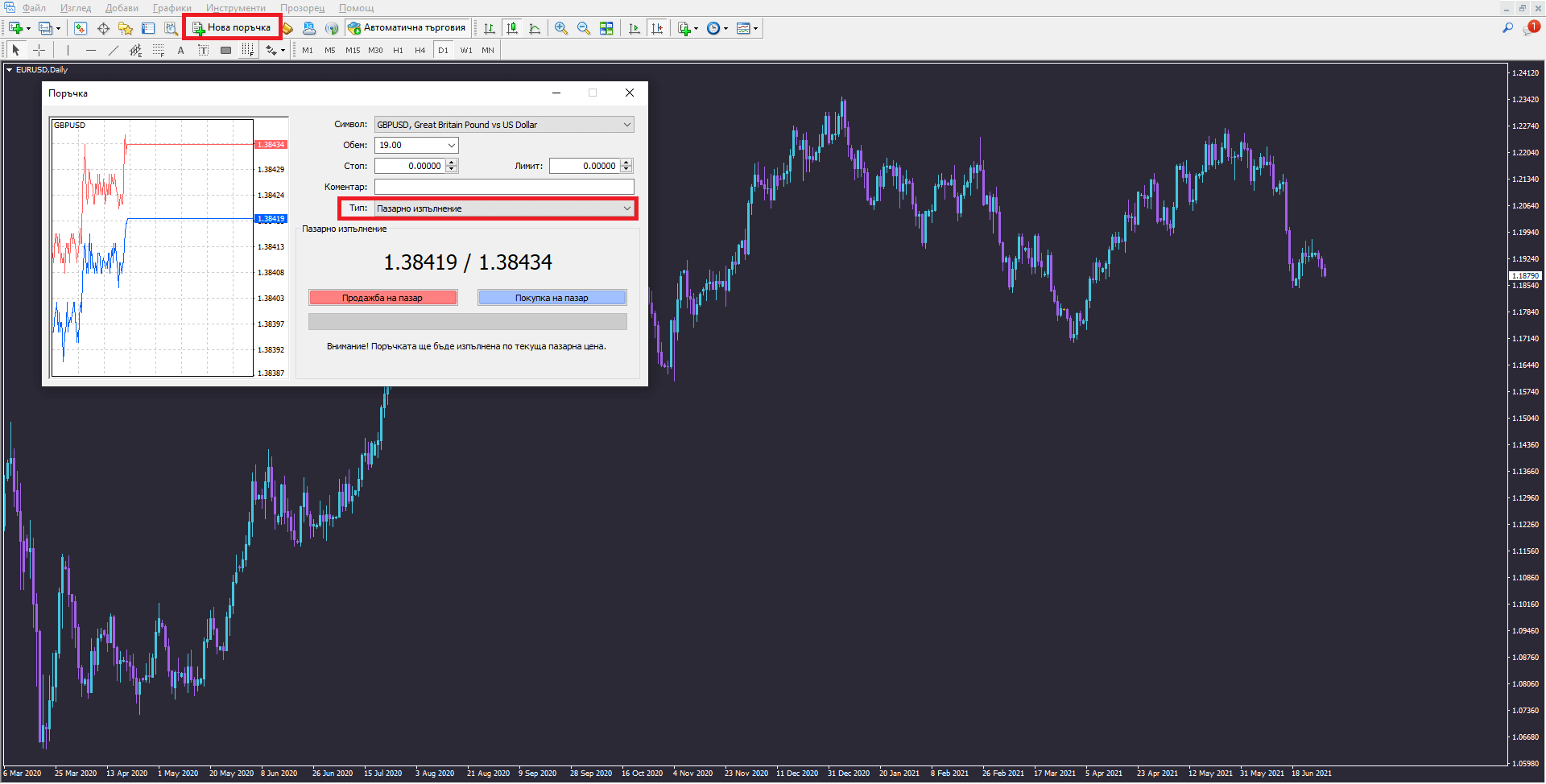This screenshot has height=784, width=1546.
Task: Open the Помощ menu
Action: click(x=356, y=8)
